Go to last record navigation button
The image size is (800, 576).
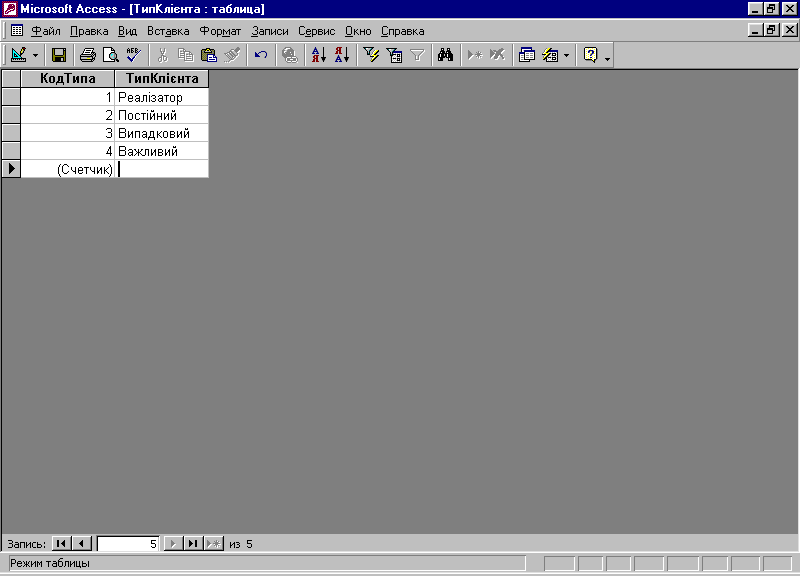[193, 543]
